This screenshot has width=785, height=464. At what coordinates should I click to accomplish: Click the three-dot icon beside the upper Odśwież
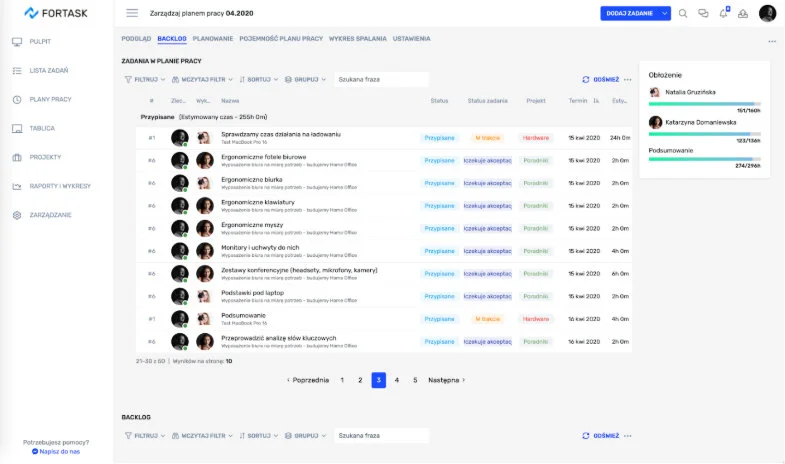628,79
